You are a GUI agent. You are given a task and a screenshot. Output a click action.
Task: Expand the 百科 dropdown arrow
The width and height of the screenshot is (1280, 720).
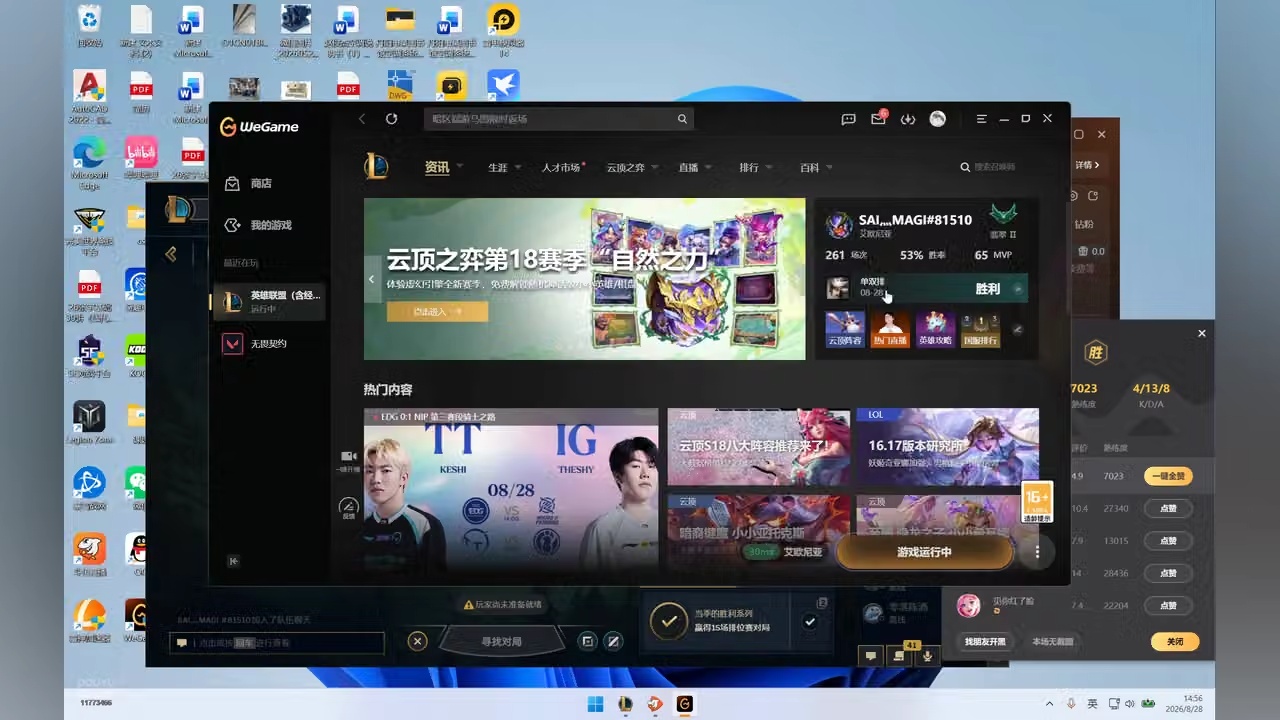pos(829,168)
